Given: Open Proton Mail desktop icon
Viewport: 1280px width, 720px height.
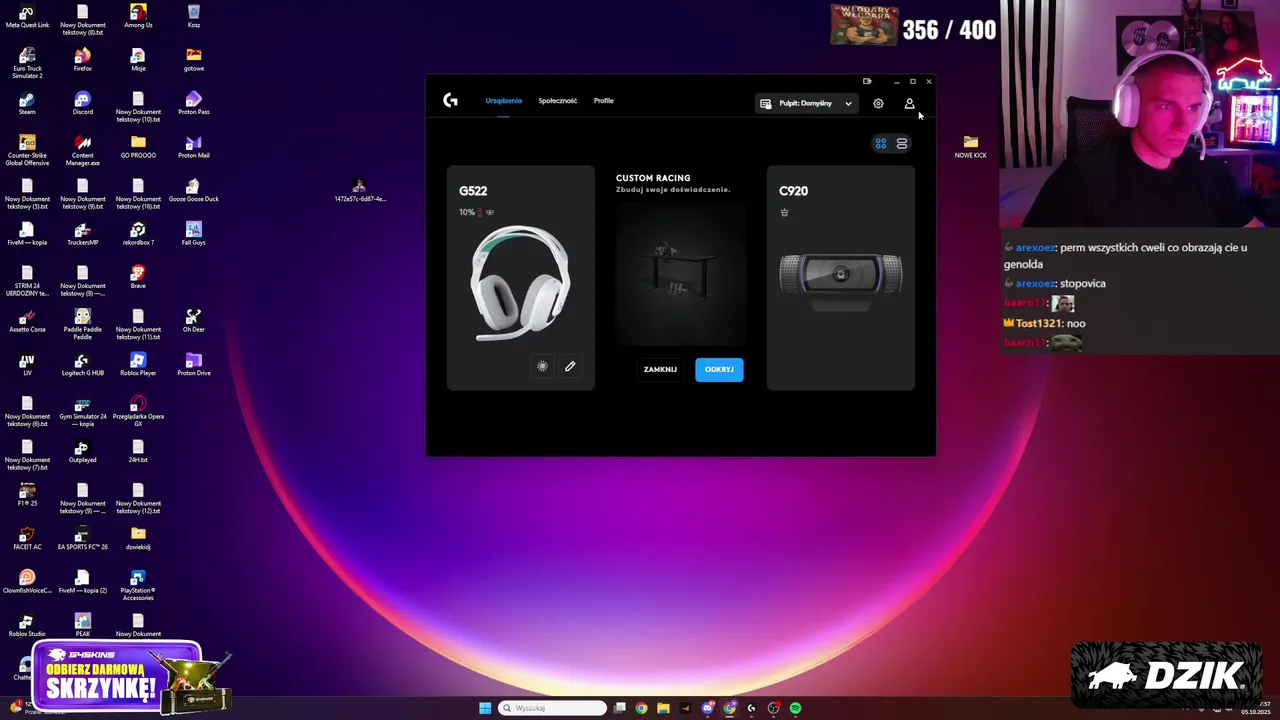Looking at the screenshot, I should point(193,146).
